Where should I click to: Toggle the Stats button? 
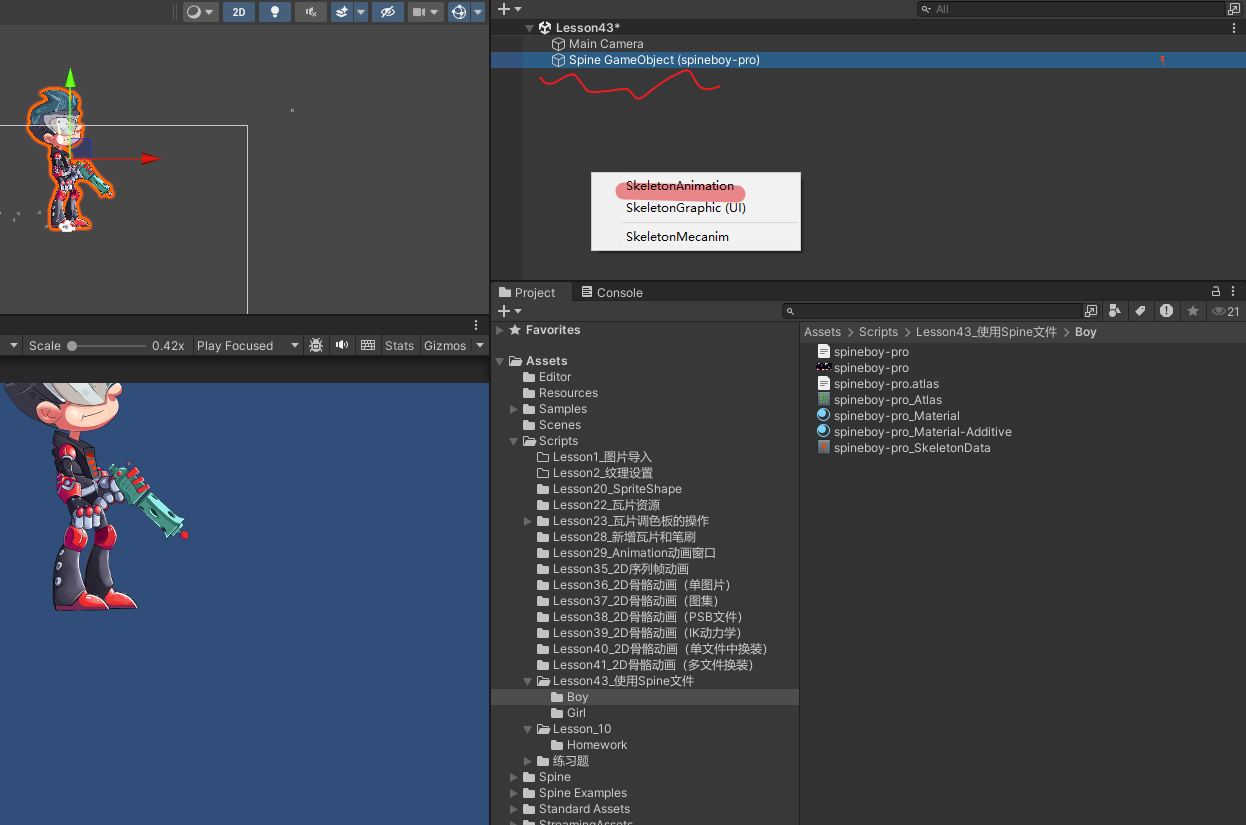[399, 346]
